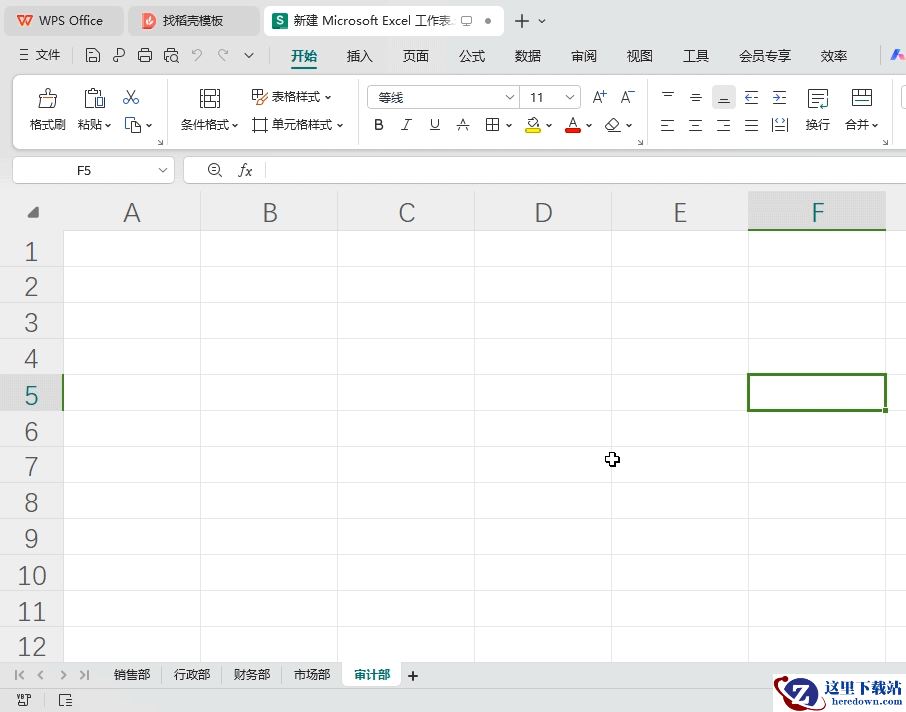
Task: Align text right
Action: point(723,125)
